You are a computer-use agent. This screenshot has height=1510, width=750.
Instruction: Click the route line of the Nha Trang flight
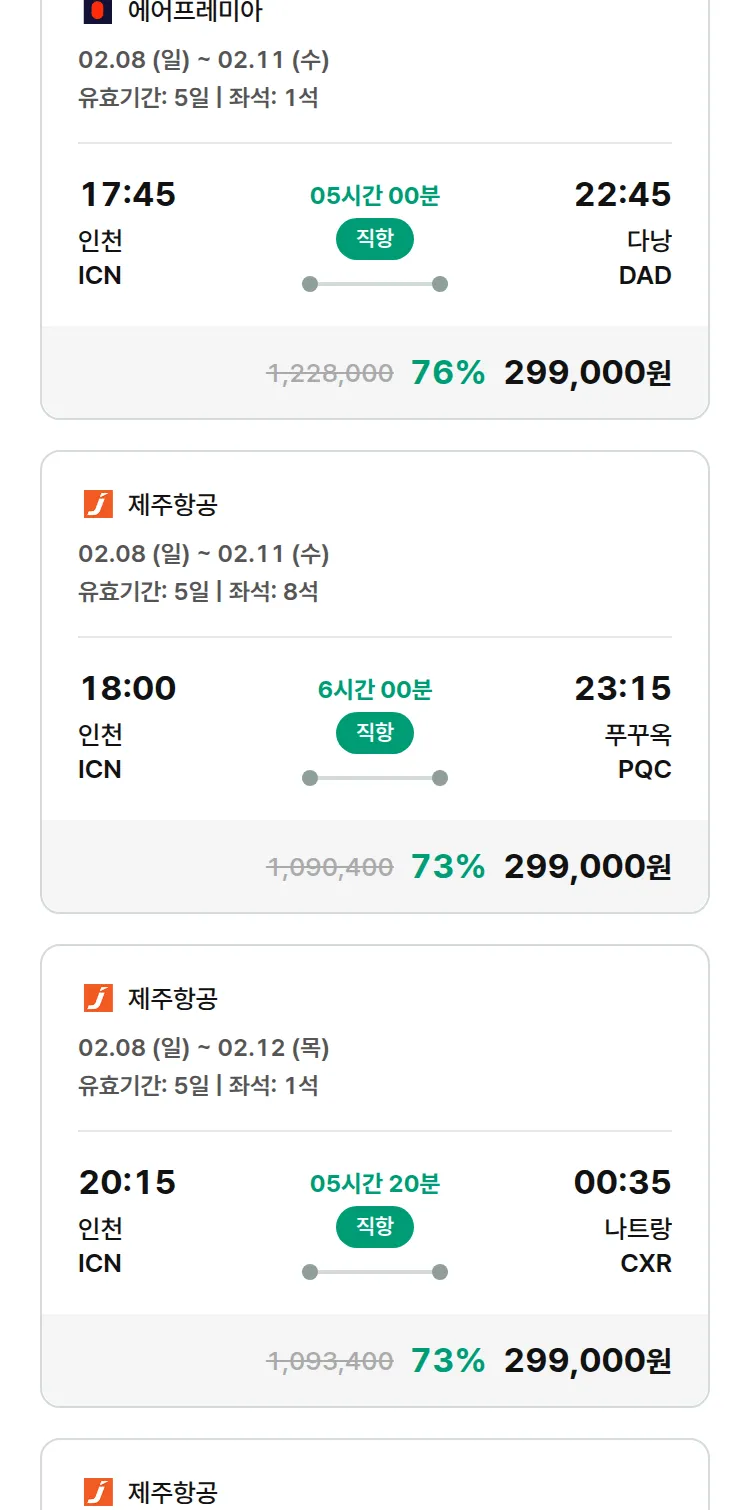(374, 1272)
